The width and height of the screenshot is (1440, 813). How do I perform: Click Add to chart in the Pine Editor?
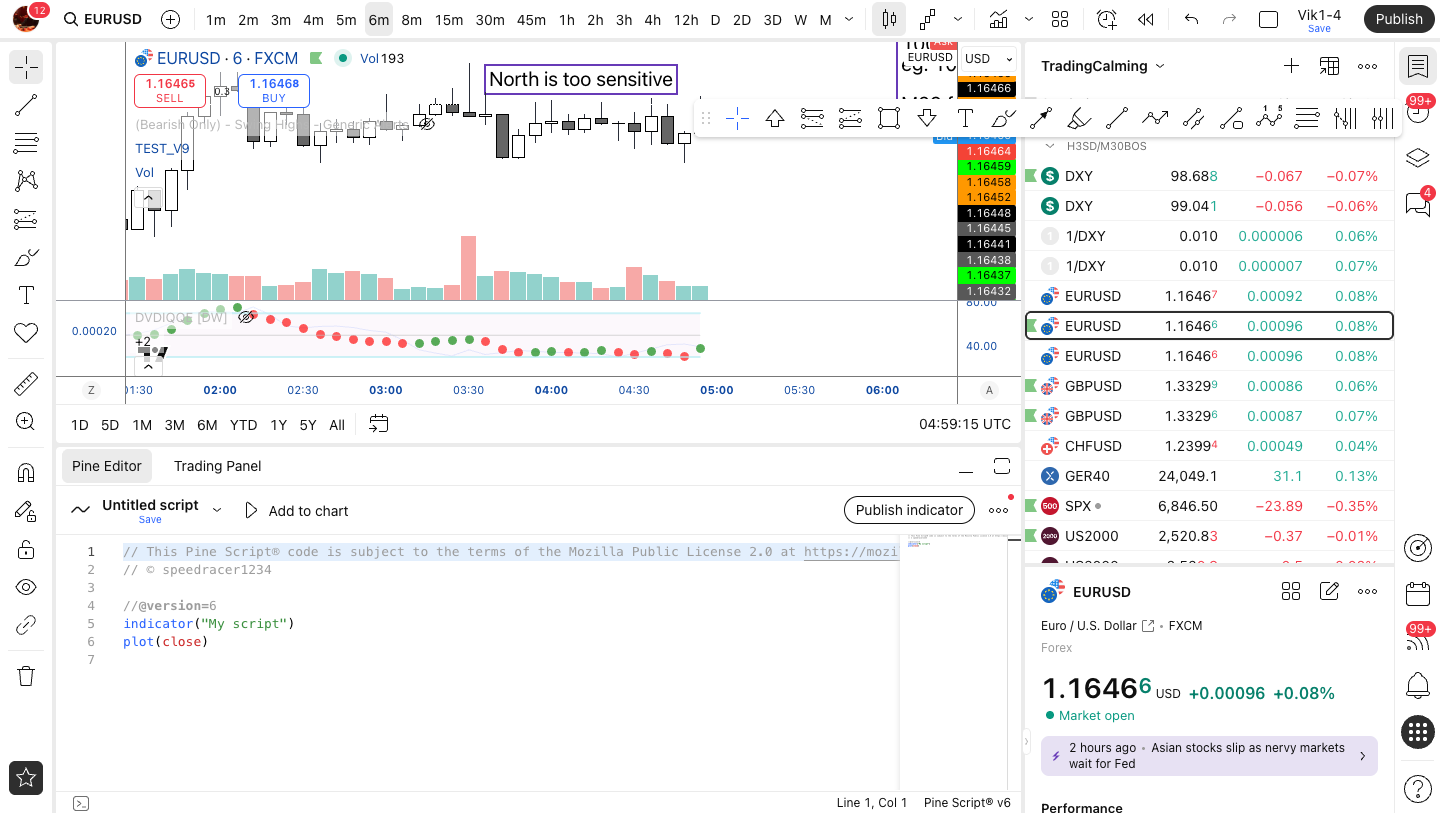point(296,511)
